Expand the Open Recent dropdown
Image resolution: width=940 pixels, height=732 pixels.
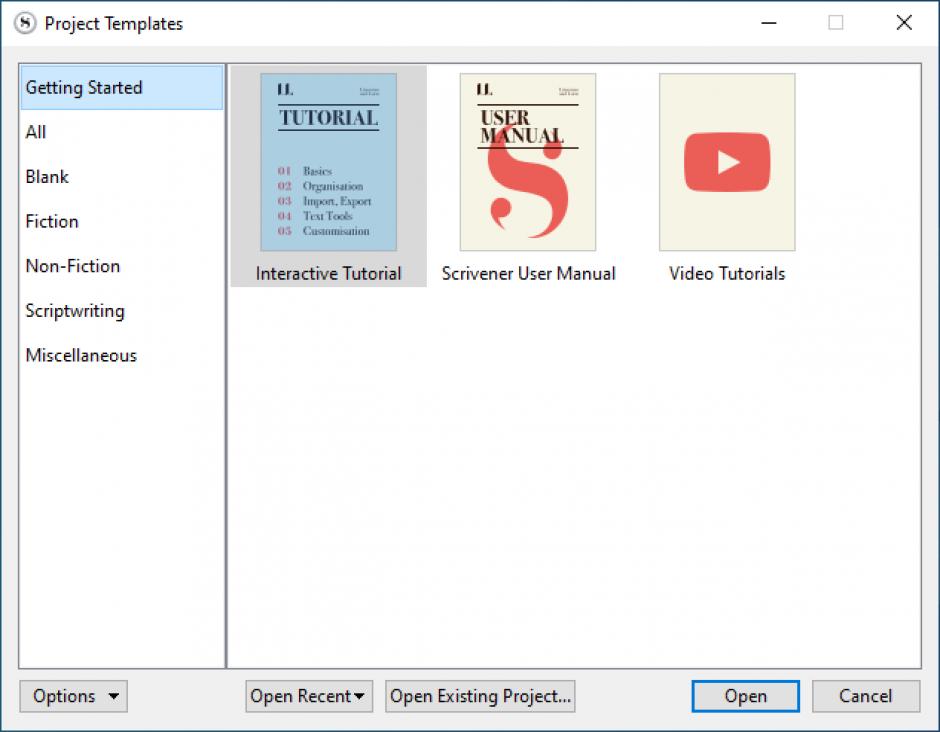pos(308,697)
